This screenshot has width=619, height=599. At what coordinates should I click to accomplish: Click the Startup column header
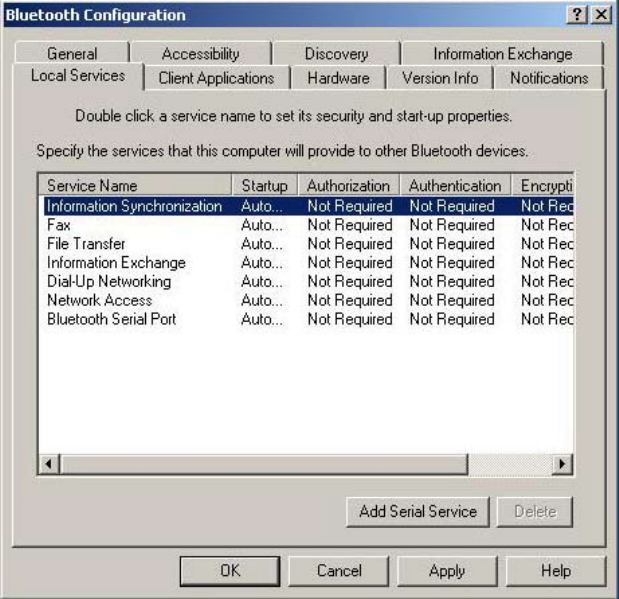(x=264, y=186)
